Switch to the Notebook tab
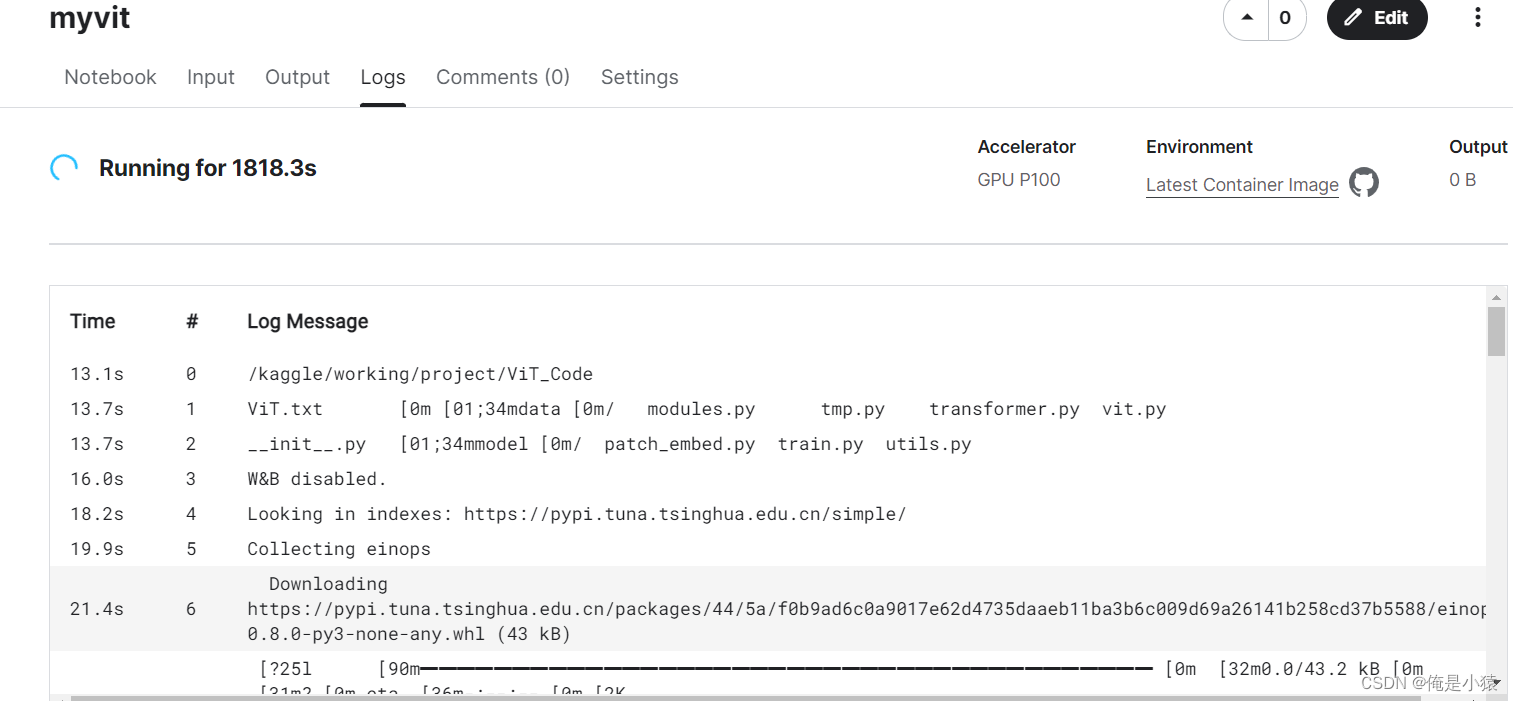The image size is (1513, 701). [x=110, y=77]
